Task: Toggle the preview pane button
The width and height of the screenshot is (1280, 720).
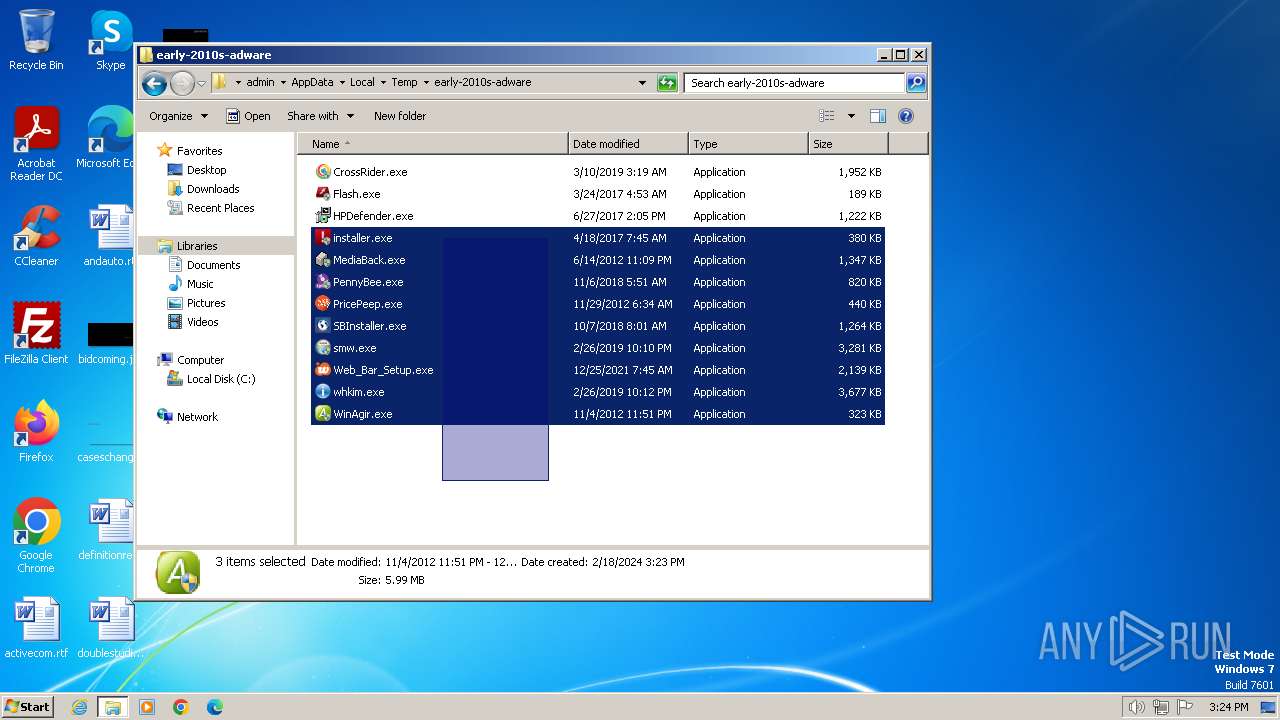Action: coord(878,116)
